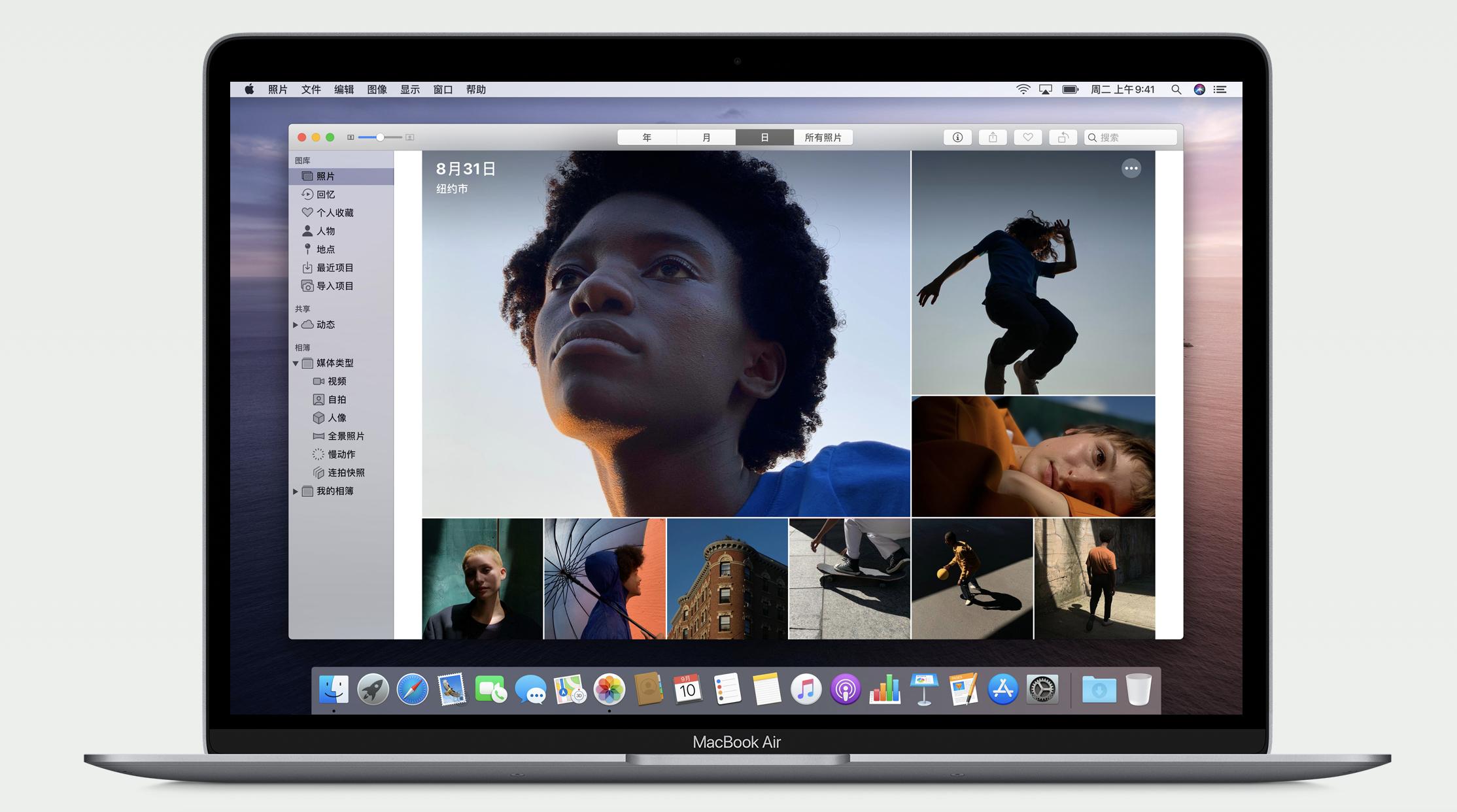Open the three-dots more options button

coord(1131,169)
